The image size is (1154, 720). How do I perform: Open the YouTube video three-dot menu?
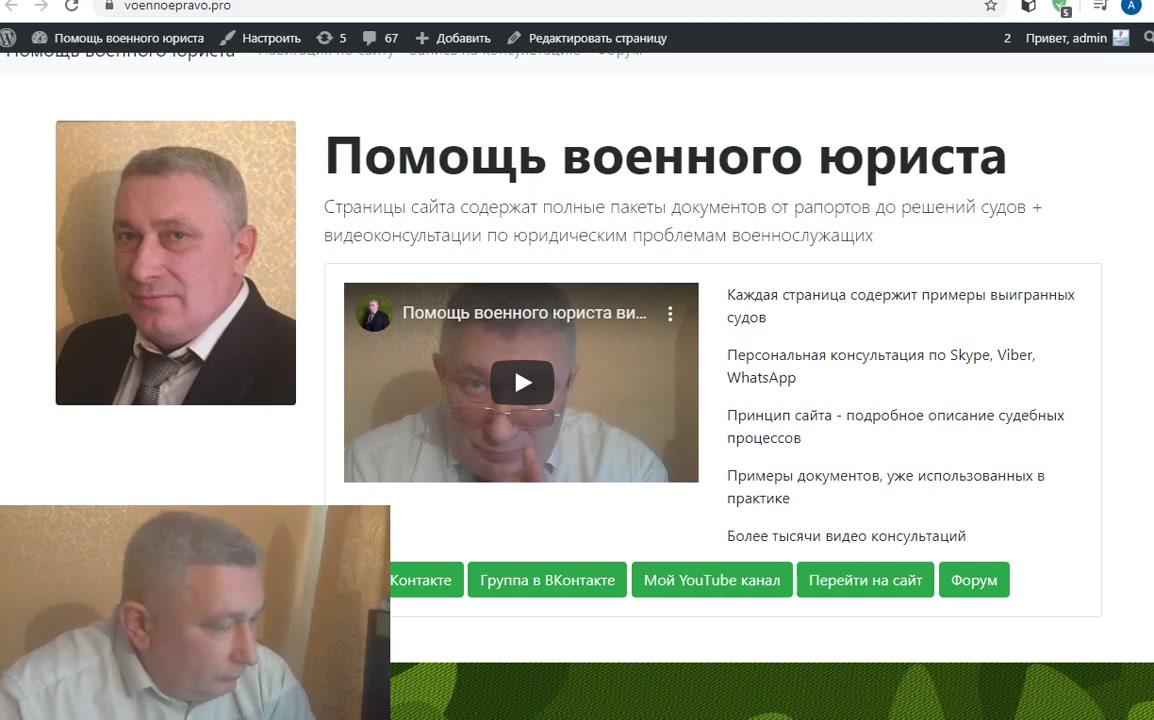670,314
